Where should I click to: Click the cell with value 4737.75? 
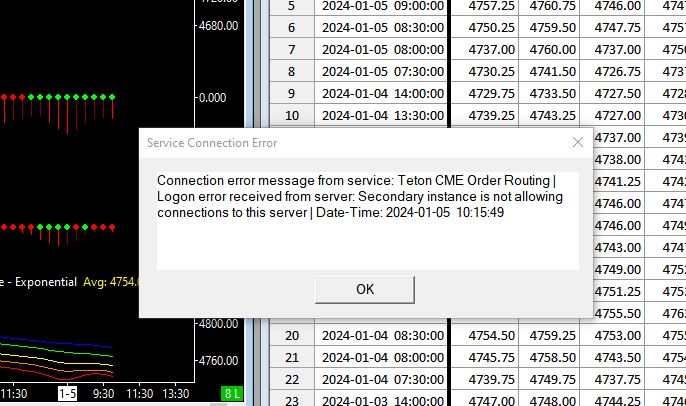pyautogui.click(x=612, y=379)
